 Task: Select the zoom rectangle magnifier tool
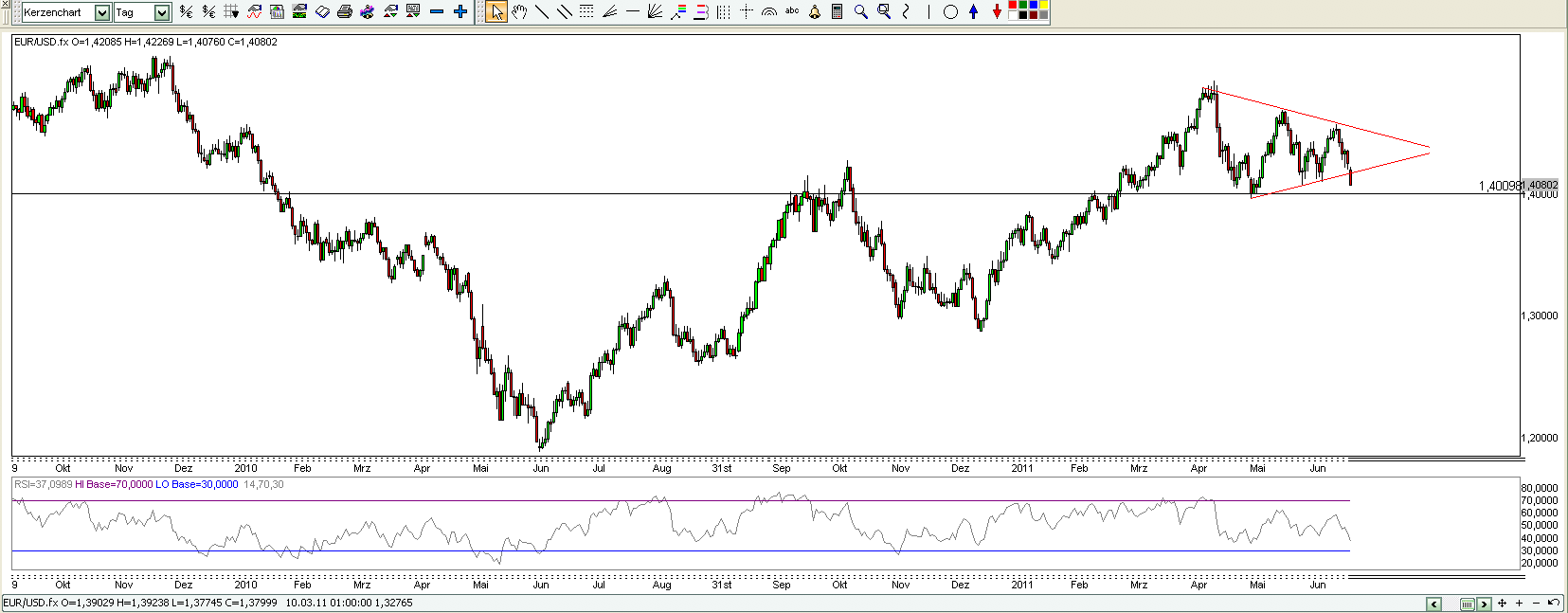point(884,12)
